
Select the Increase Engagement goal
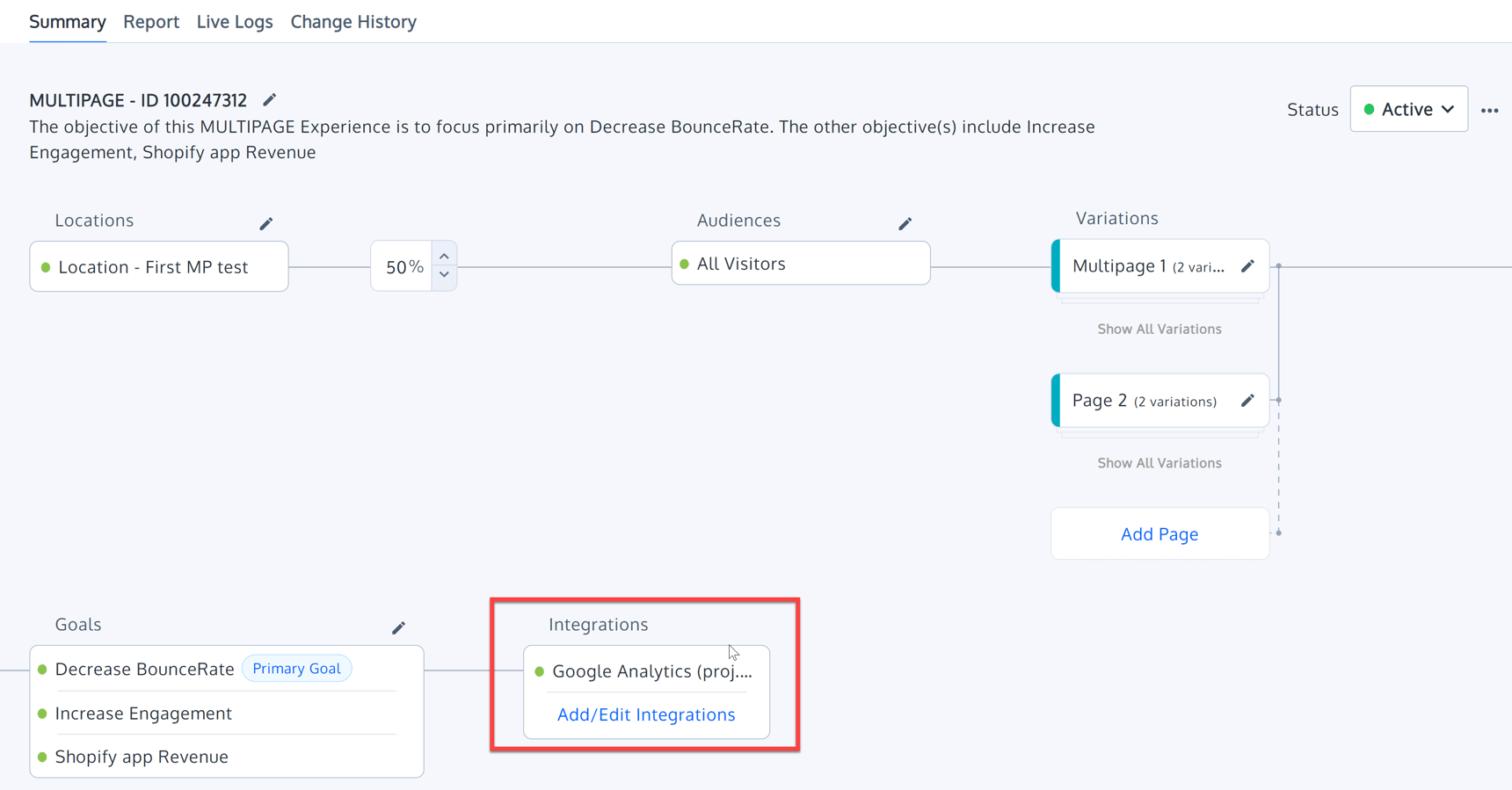pyautogui.click(x=143, y=714)
